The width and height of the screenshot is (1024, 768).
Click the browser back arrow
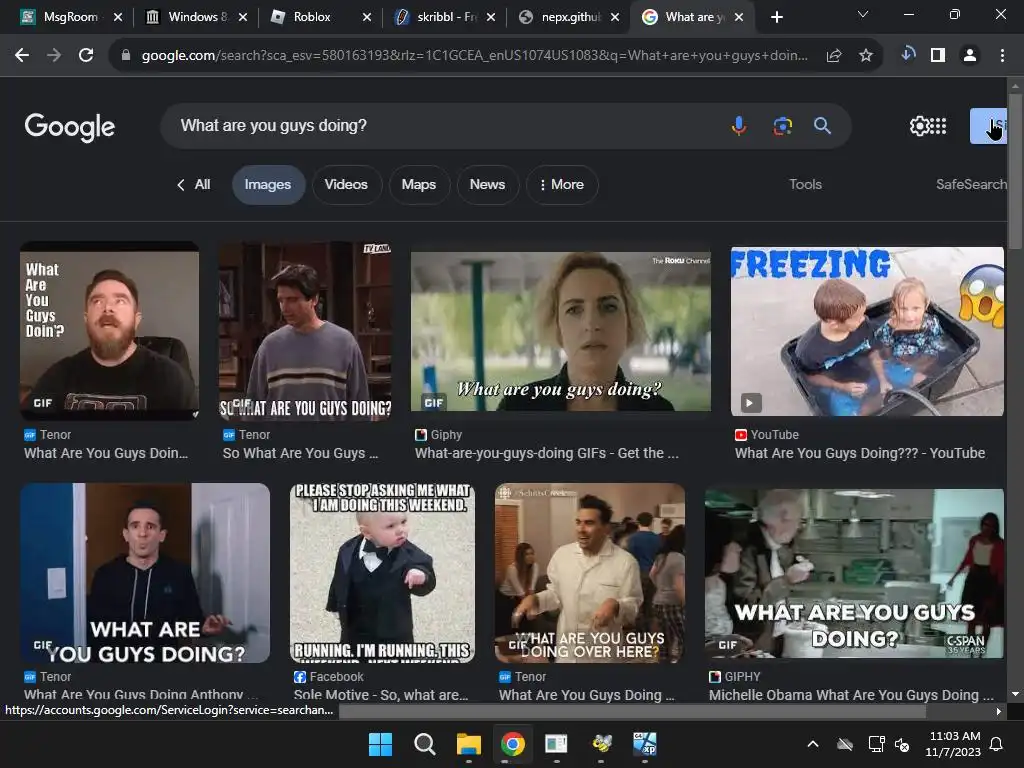[22, 56]
